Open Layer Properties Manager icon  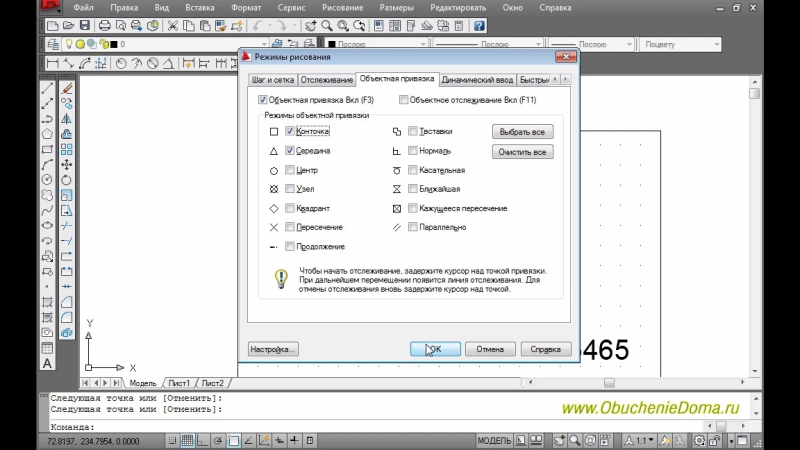(53, 44)
